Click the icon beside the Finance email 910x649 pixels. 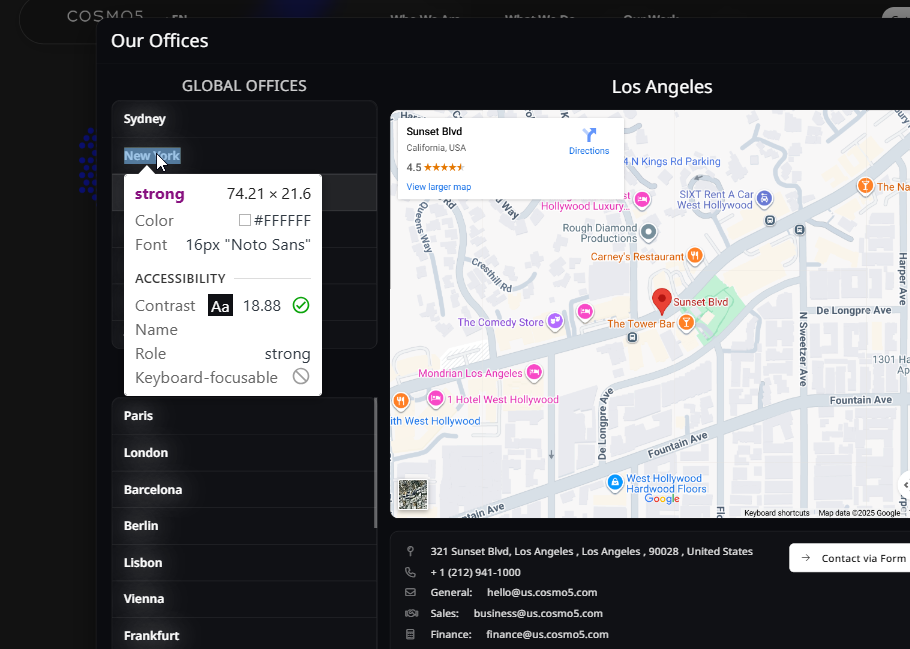410,634
